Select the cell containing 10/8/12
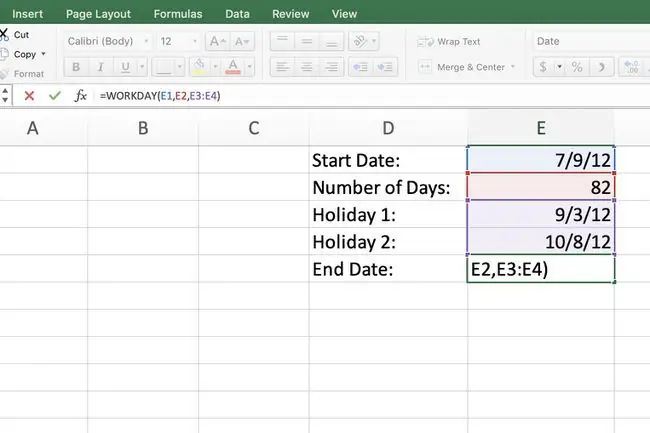 click(x=541, y=242)
